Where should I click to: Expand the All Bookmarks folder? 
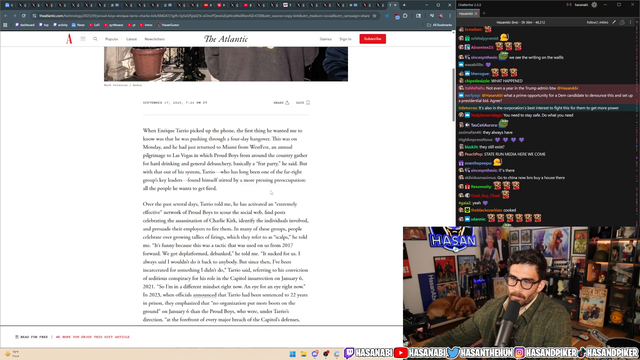pos(440,25)
